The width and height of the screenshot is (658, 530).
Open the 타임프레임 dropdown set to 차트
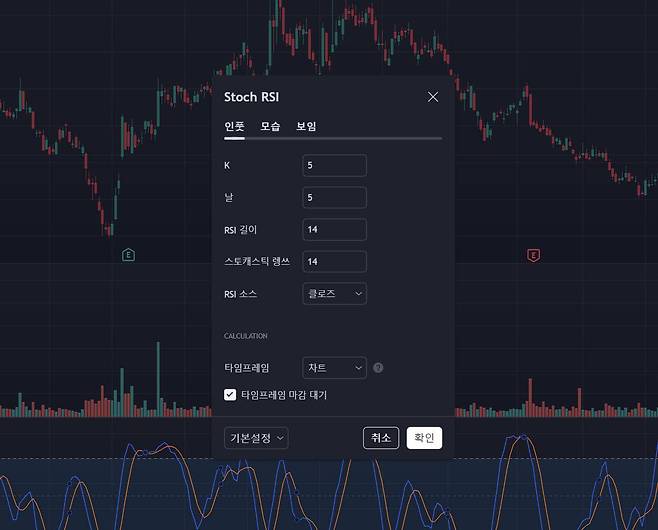334,368
